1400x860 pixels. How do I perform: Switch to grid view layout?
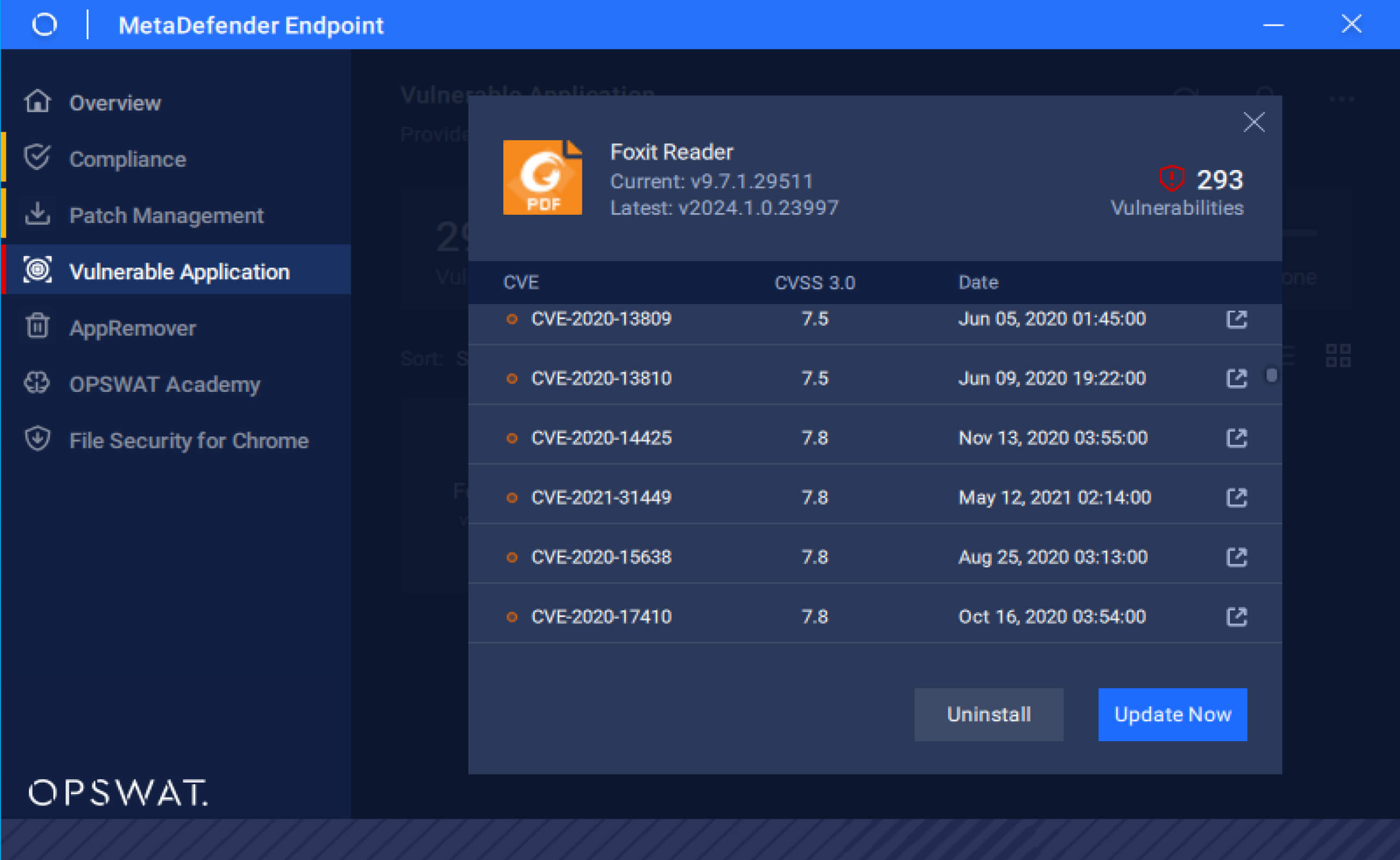(1339, 356)
